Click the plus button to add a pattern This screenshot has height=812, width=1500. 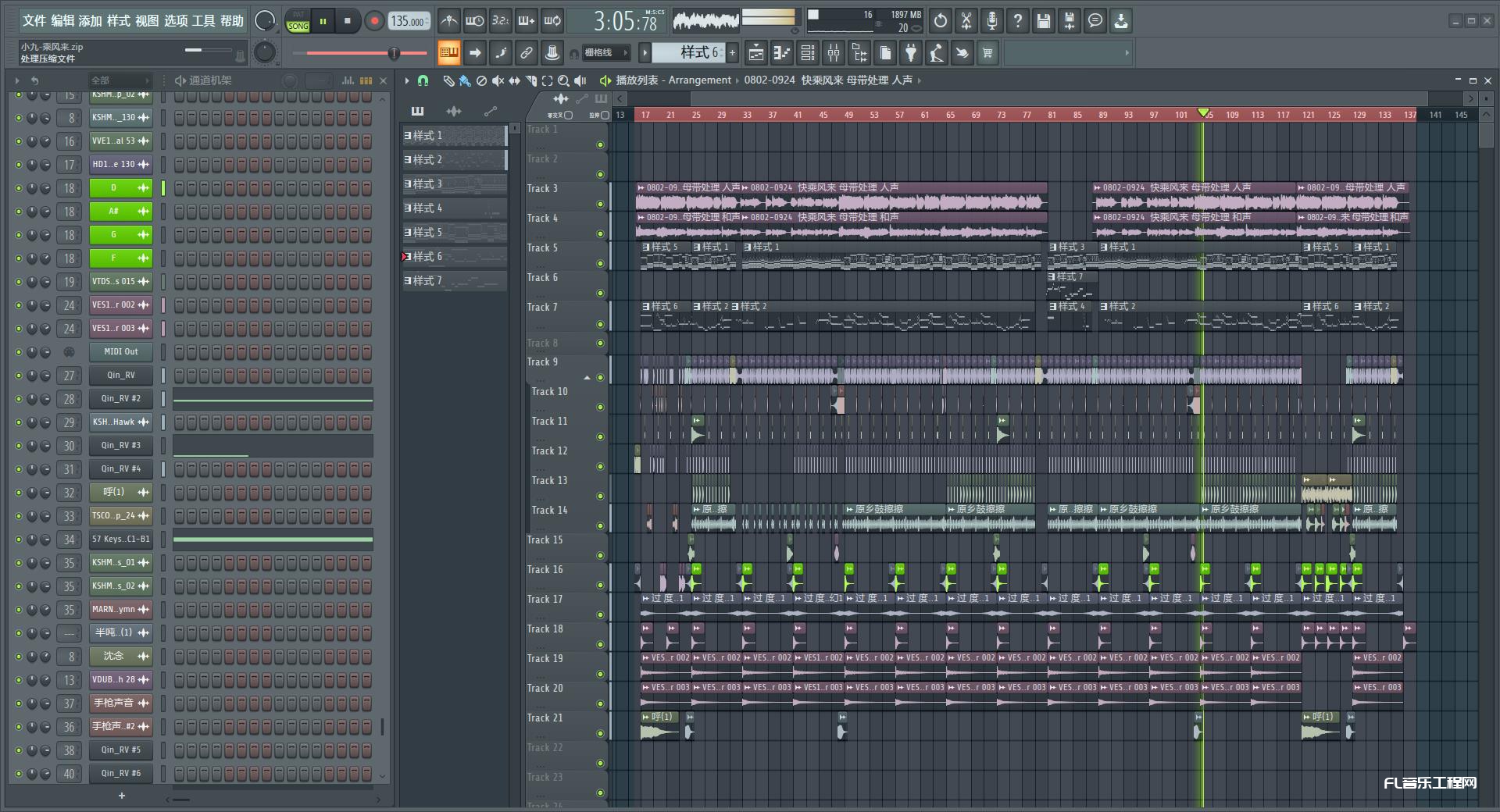(x=732, y=53)
